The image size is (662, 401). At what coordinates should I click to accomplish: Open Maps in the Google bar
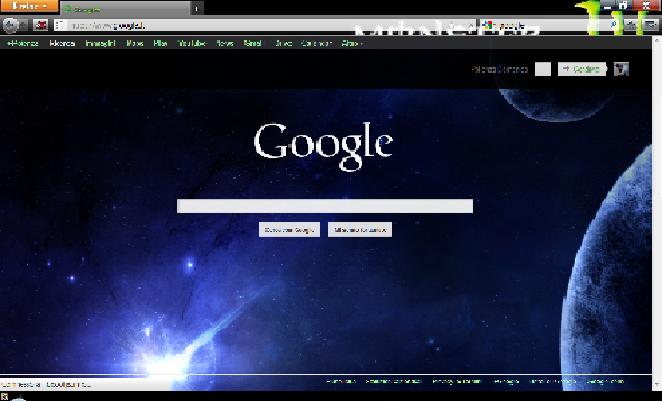point(135,43)
